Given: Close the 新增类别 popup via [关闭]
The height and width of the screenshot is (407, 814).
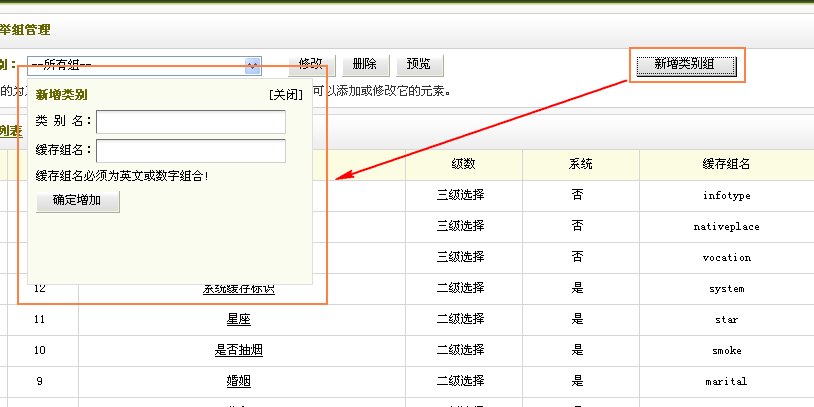Looking at the screenshot, I should coord(286,94).
